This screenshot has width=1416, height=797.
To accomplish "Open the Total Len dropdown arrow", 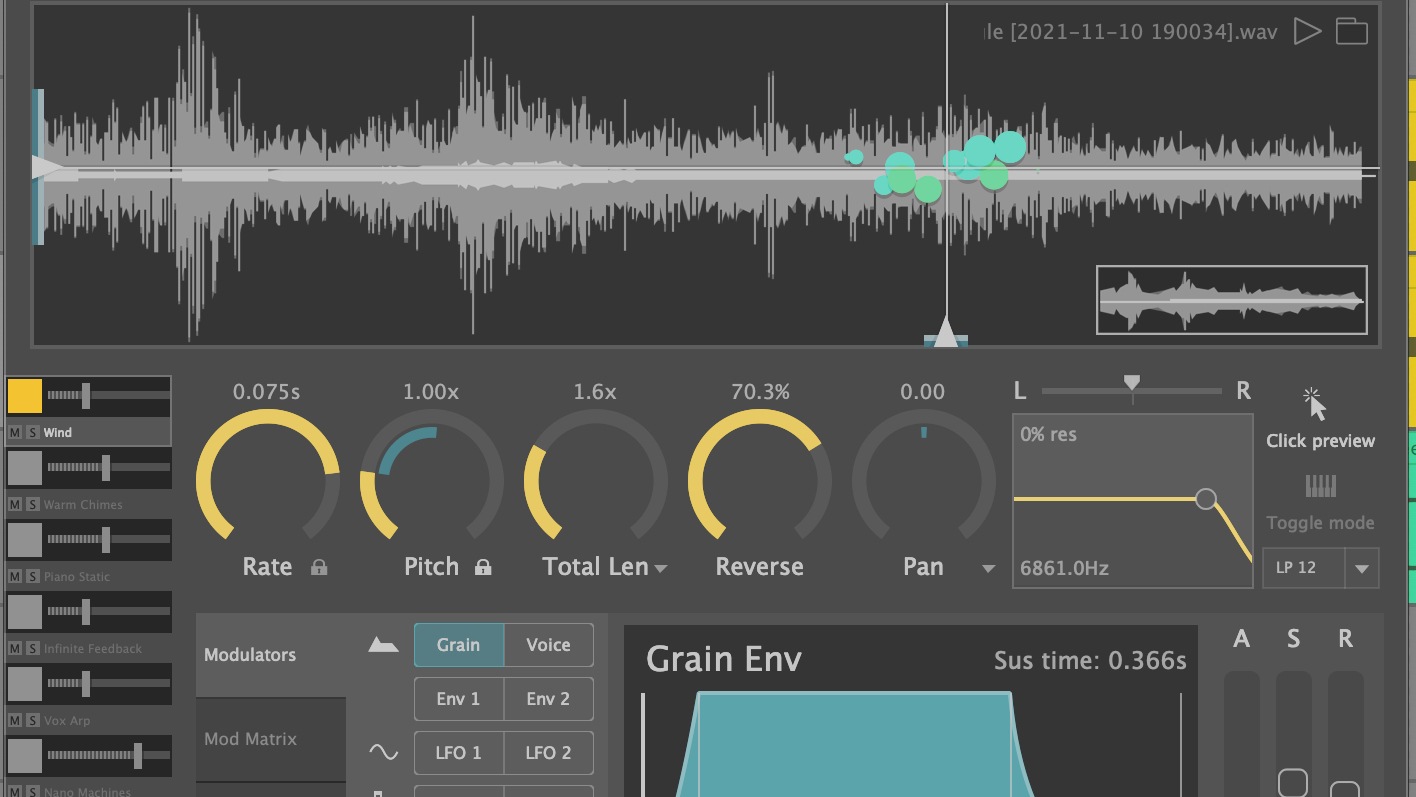I will [x=660, y=569].
